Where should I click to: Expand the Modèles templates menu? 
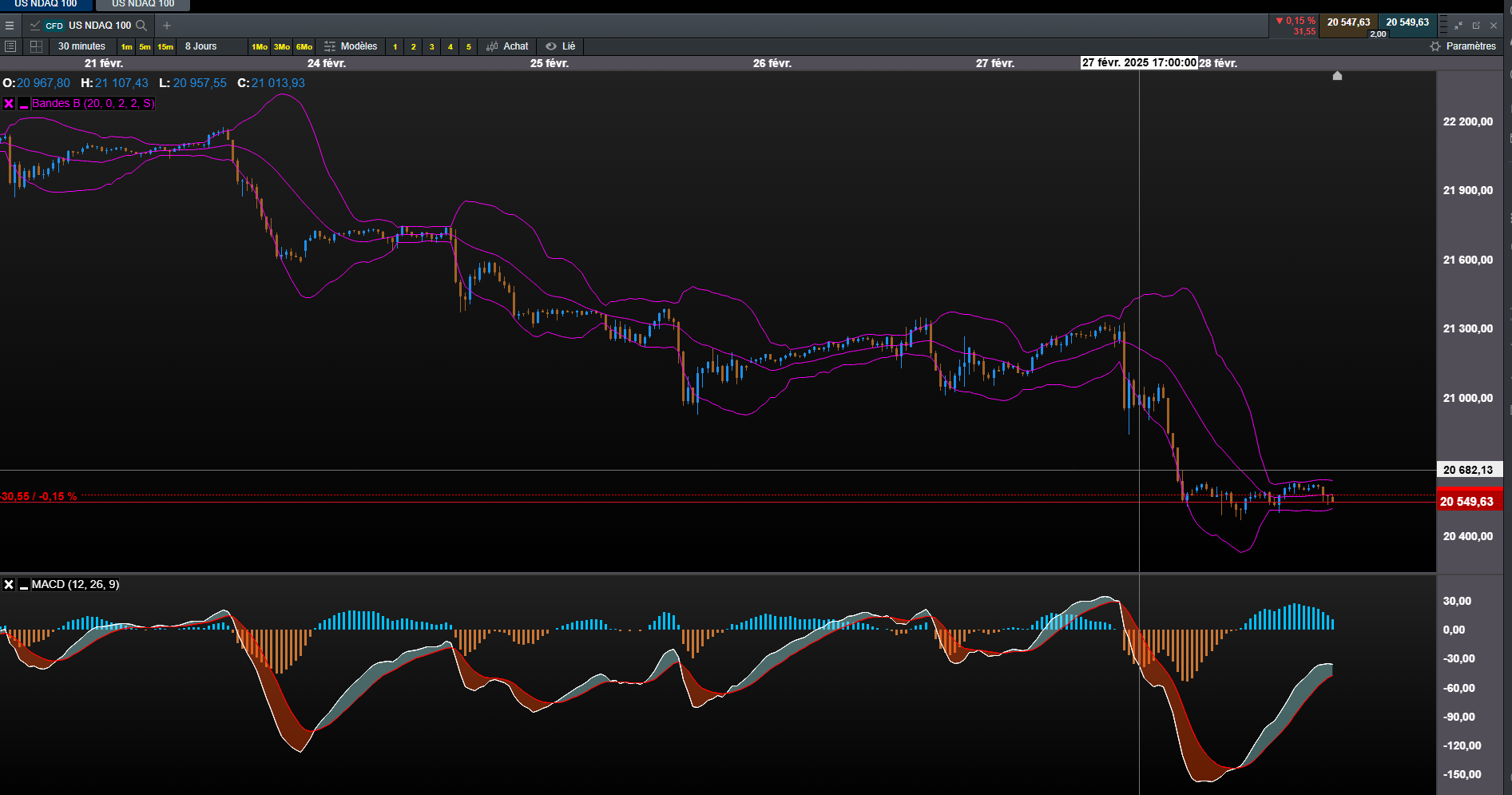point(351,46)
